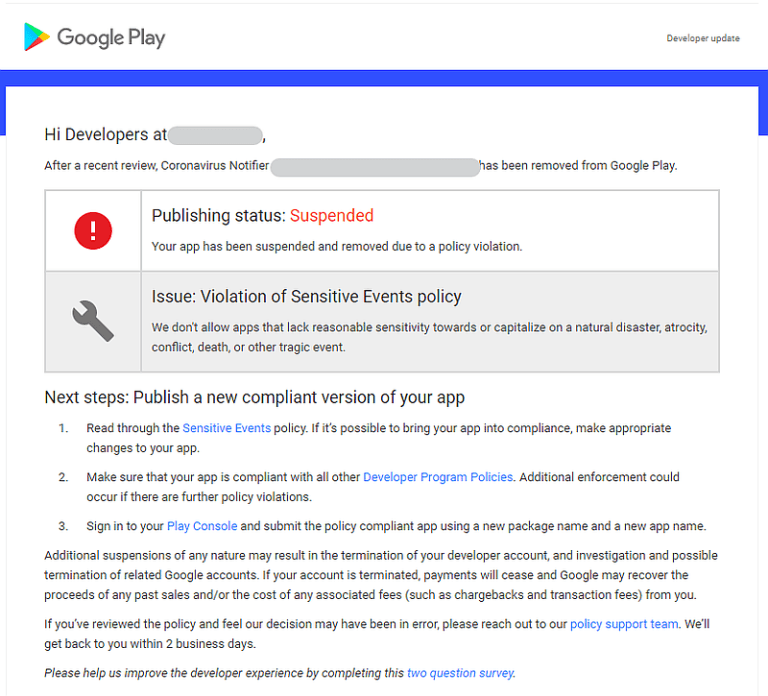
Task: Click the grey wrench issue icon
Action: pyautogui.click(x=93, y=321)
